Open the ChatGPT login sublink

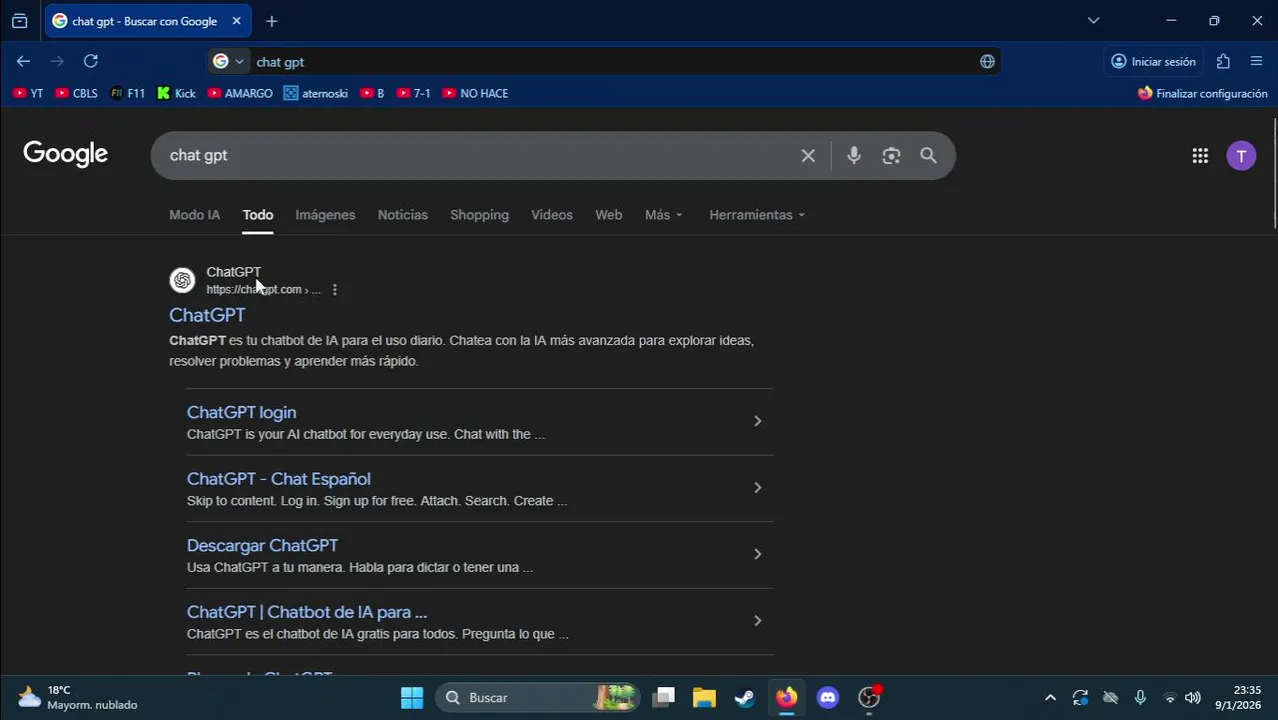click(241, 412)
